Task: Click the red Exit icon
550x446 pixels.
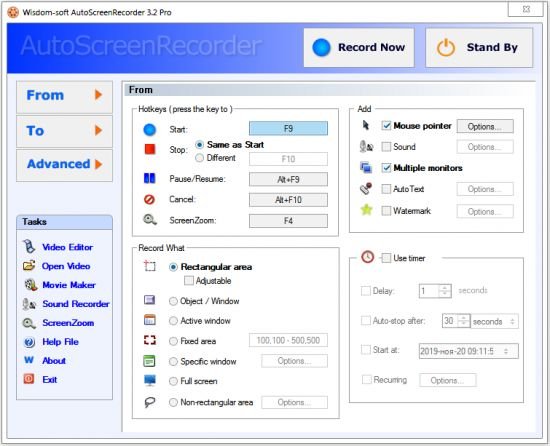Action: [29, 379]
